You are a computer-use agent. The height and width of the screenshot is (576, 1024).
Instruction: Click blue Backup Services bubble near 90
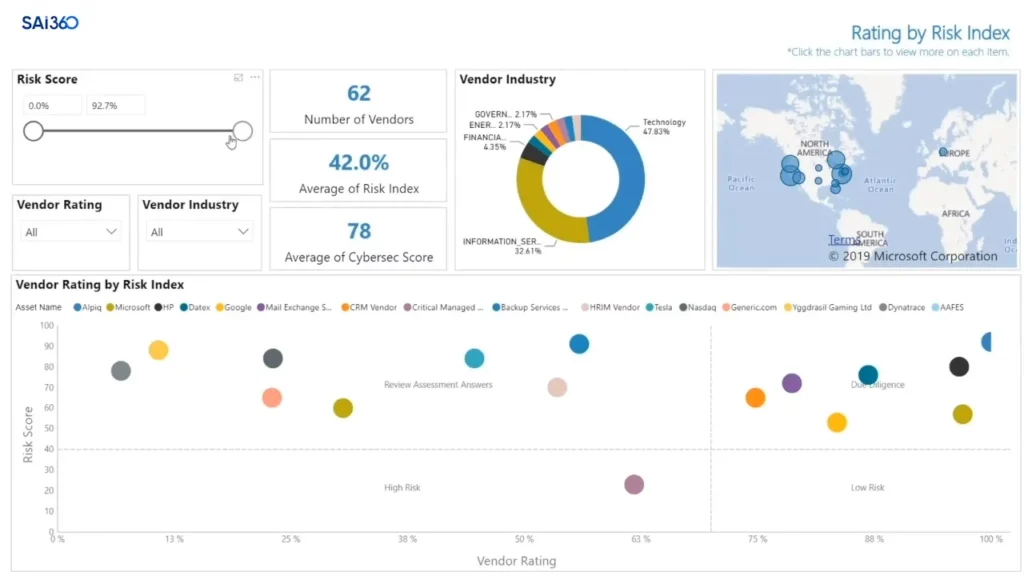tap(579, 344)
